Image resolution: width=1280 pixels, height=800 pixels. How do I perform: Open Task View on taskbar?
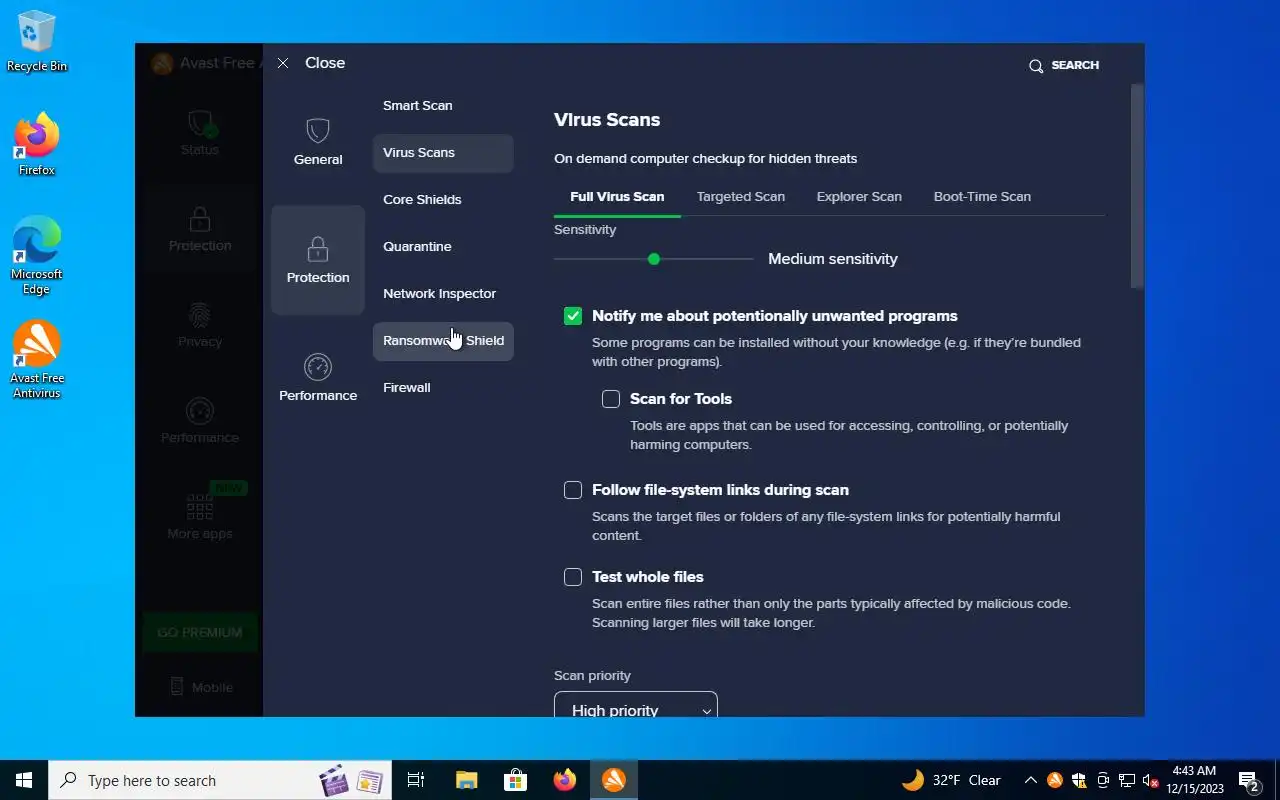(x=416, y=780)
